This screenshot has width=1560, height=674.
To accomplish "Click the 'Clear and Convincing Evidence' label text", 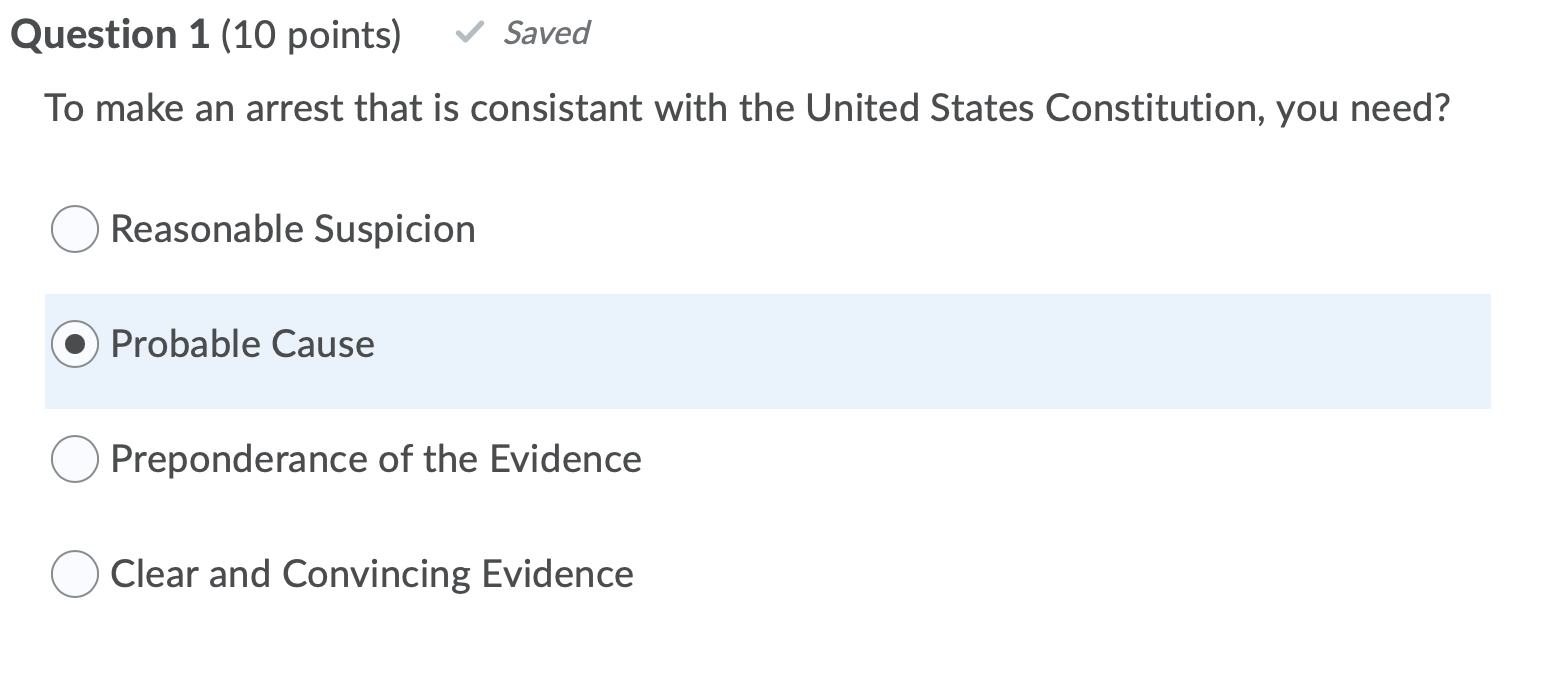I will click(x=372, y=574).
